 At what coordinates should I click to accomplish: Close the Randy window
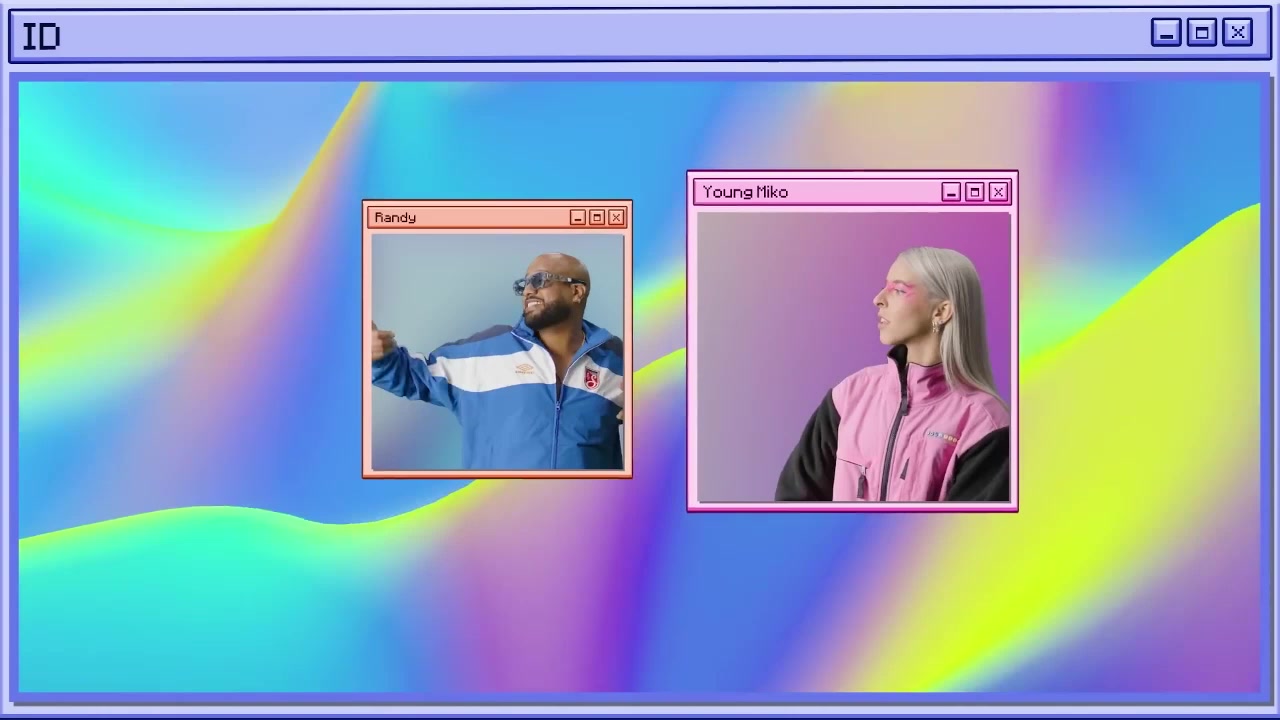[x=616, y=217]
